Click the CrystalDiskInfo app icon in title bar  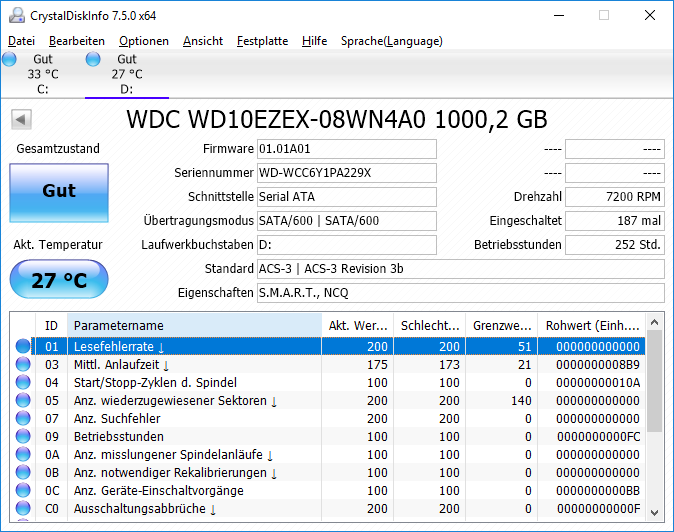pos(17,15)
